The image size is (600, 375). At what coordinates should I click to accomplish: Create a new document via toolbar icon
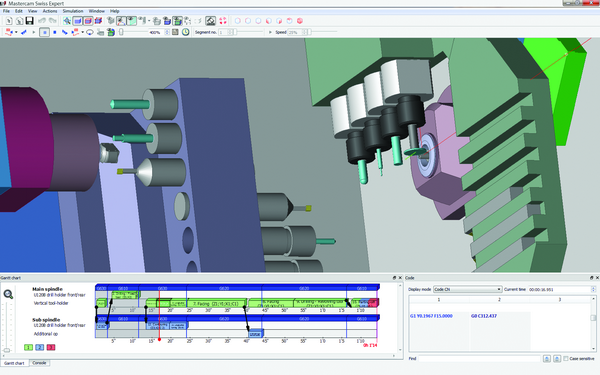(8, 21)
